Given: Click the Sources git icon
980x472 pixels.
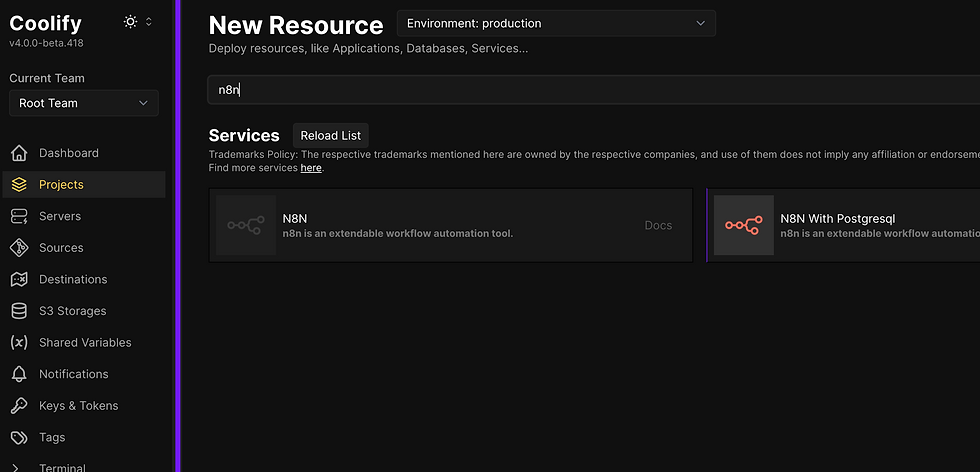Looking at the screenshot, I should [19, 248].
